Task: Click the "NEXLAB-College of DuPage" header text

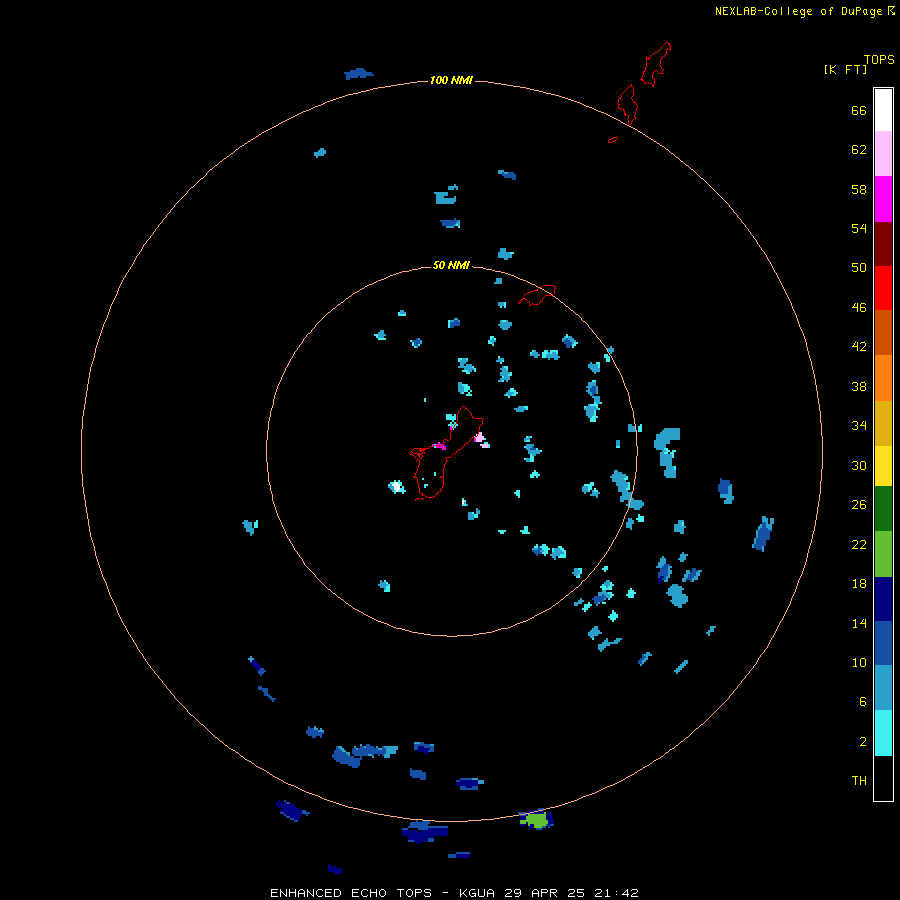Action: click(798, 11)
